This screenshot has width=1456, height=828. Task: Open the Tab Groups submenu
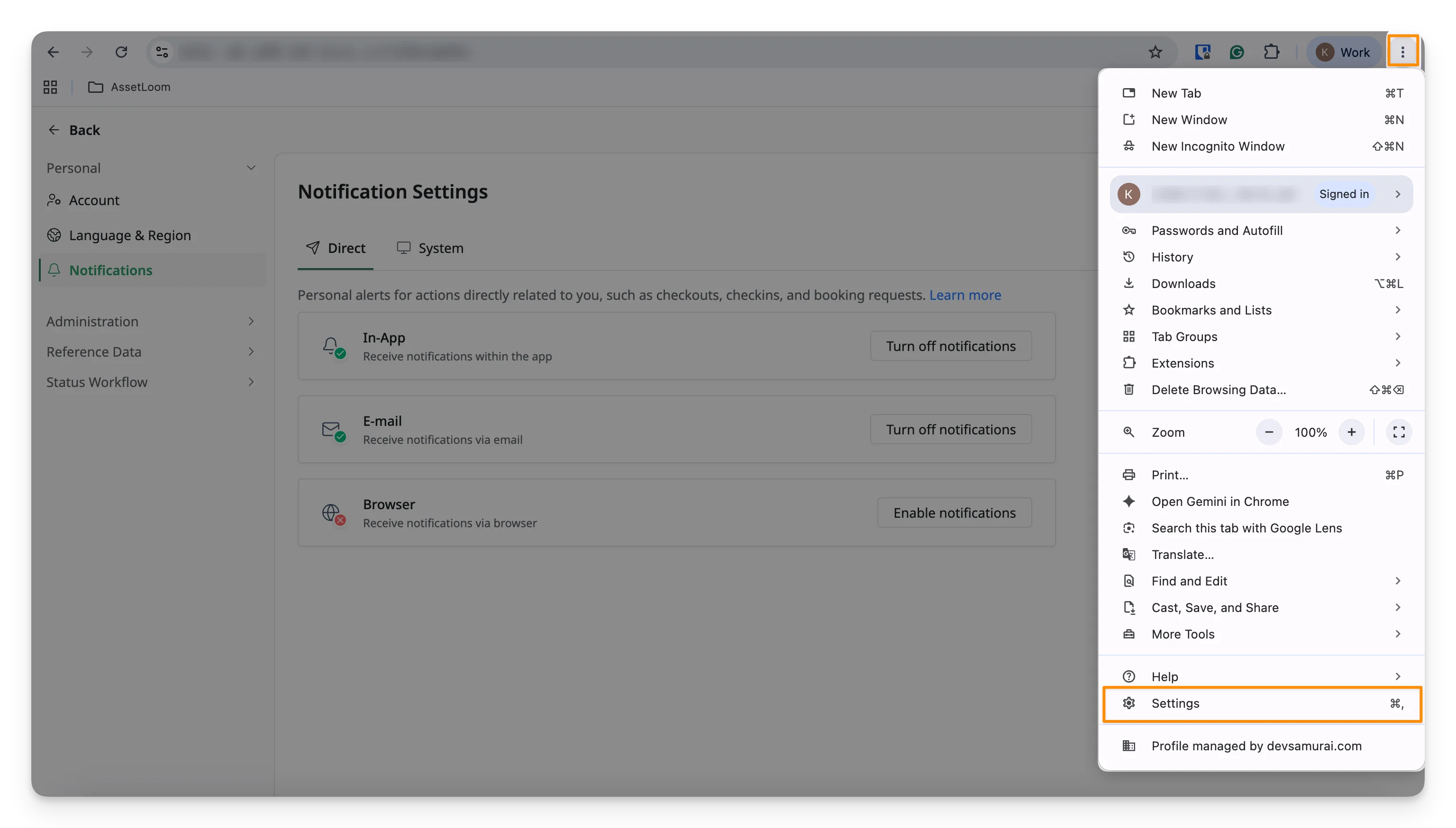(1261, 337)
